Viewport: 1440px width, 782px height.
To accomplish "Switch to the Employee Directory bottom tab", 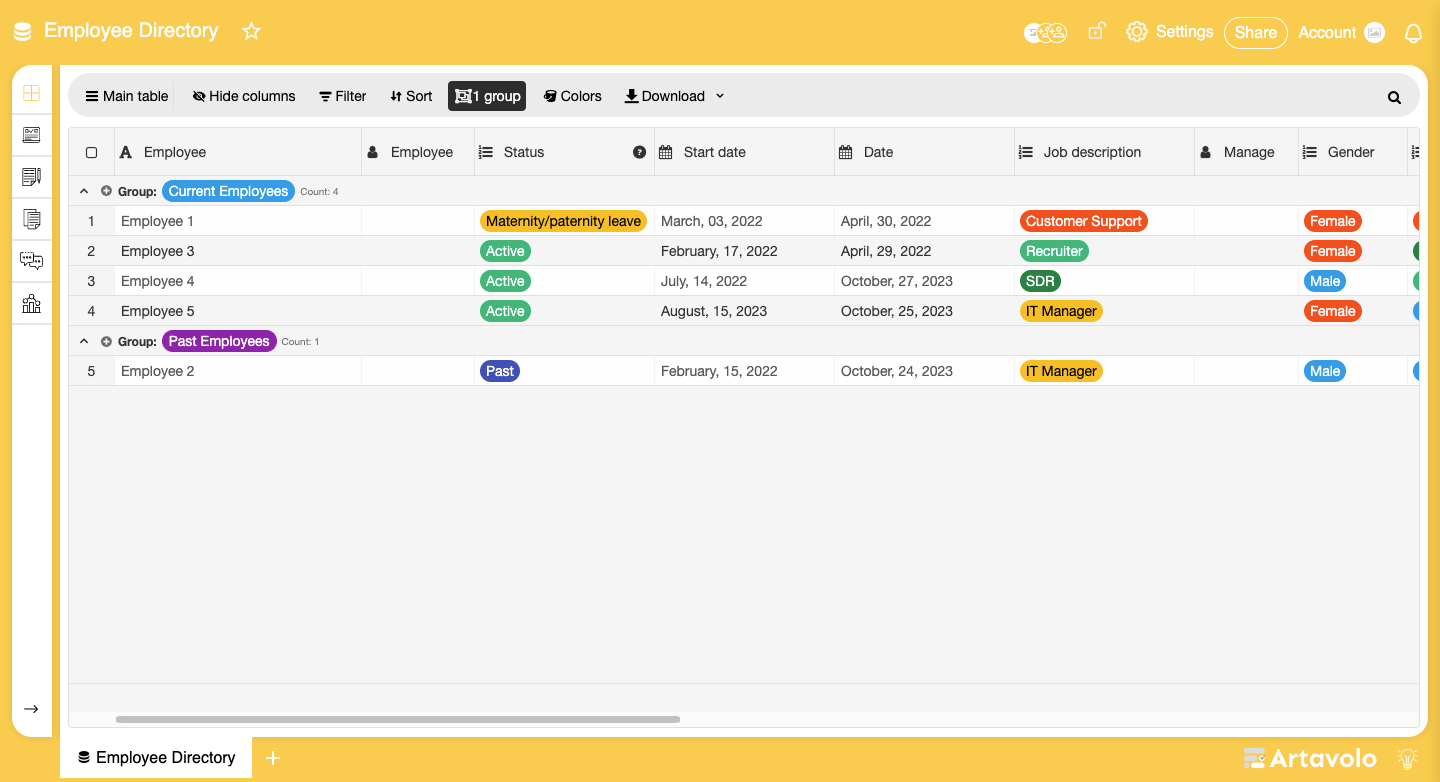I will click(x=156, y=758).
